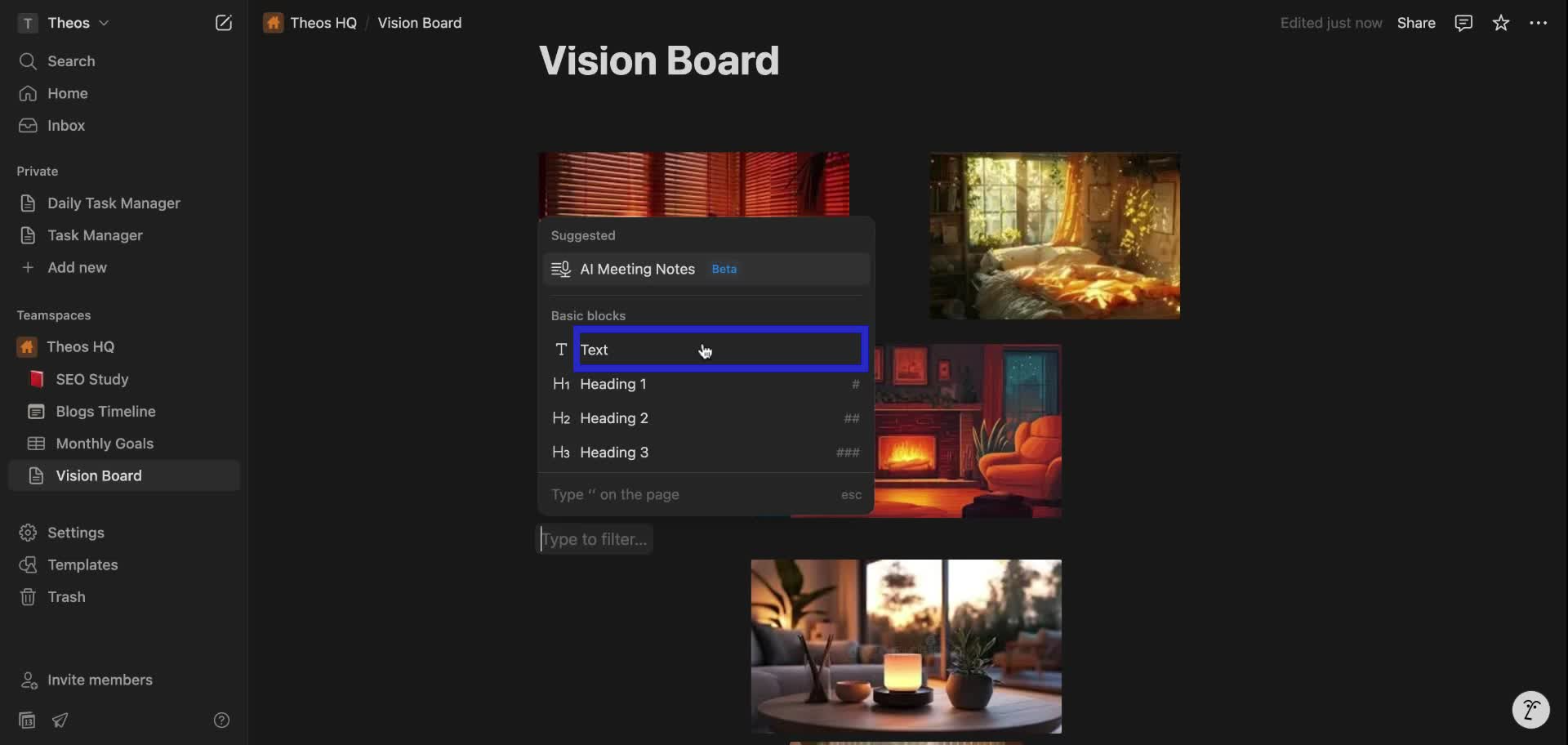Open comments via the comment bubble icon
Viewport: 1568px width, 745px height.
(1463, 23)
